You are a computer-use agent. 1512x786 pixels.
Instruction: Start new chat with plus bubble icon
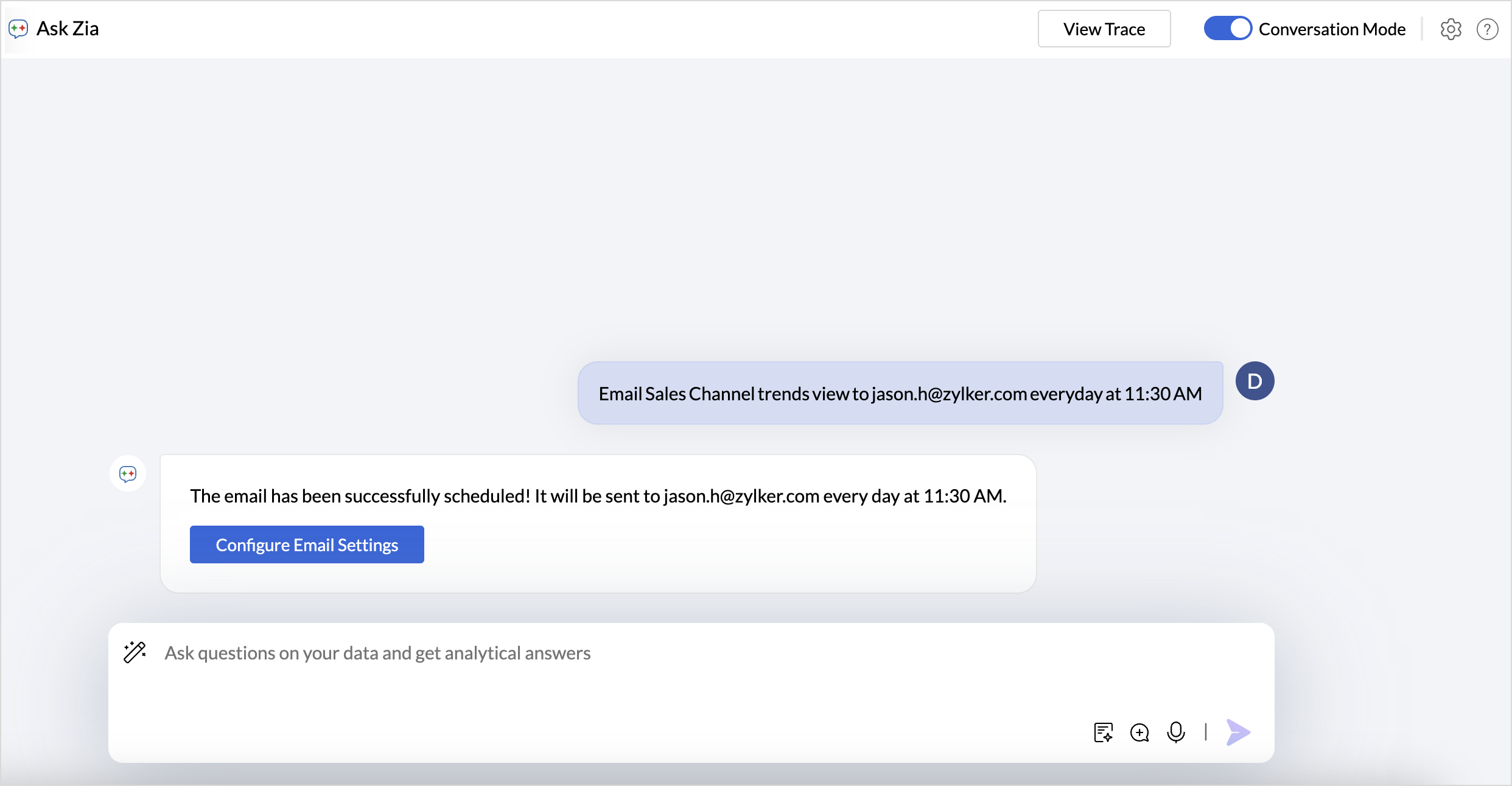point(1139,732)
